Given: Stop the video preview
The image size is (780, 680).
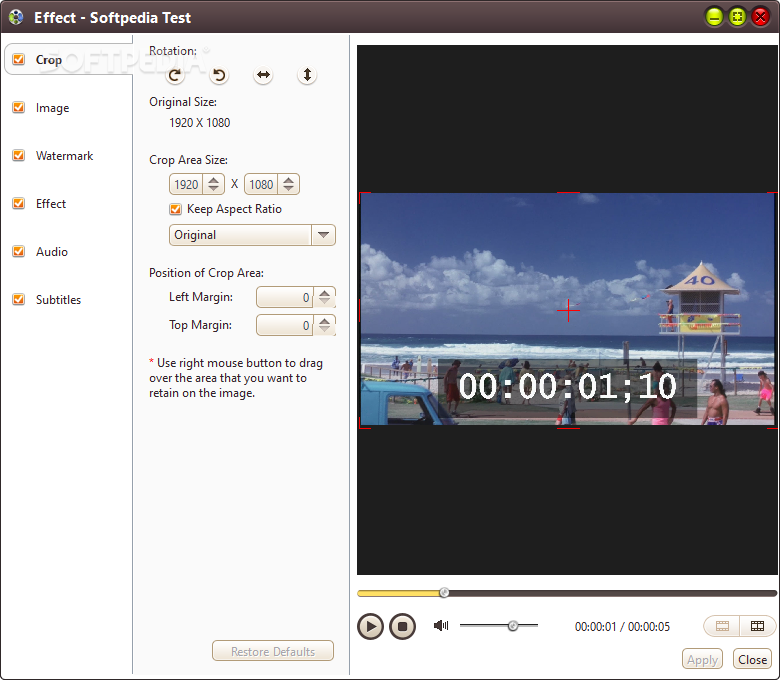Looking at the screenshot, I should point(402,626).
